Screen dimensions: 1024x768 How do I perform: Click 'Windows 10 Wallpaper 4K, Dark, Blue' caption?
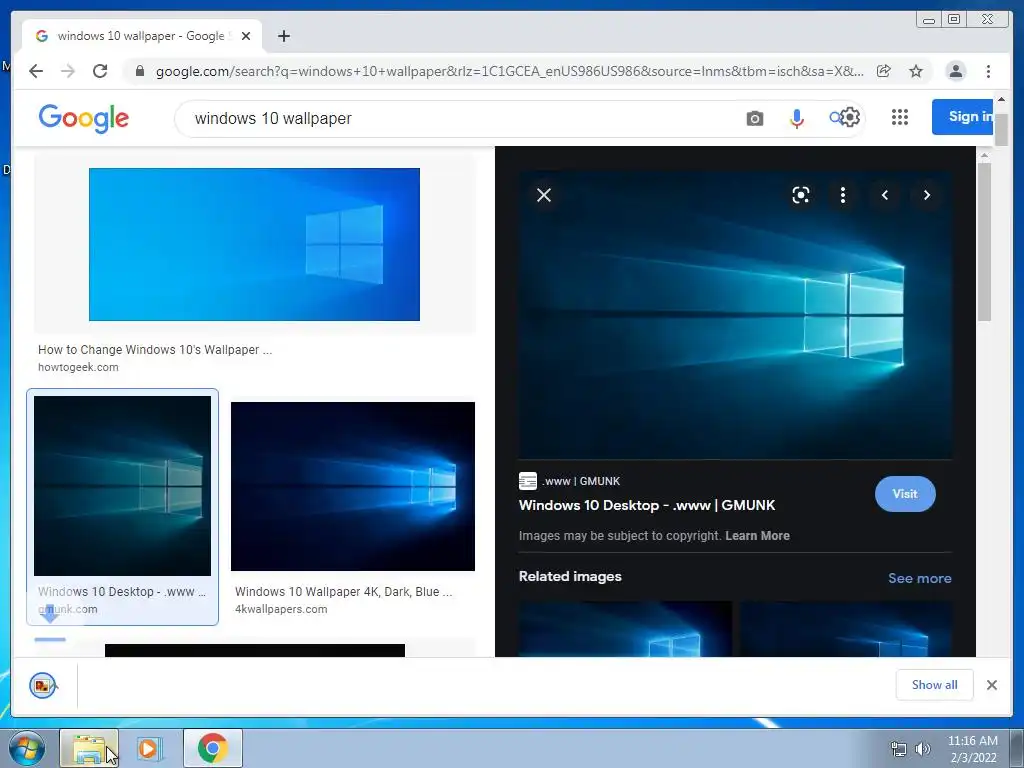344,592
